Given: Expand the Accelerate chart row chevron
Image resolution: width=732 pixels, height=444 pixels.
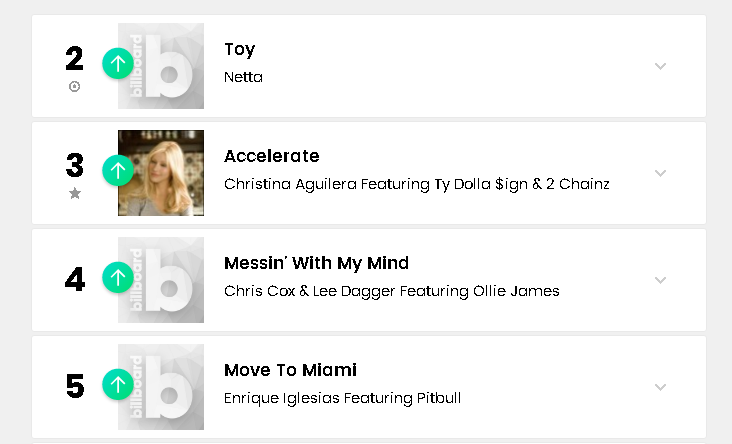Looking at the screenshot, I should click(660, 173).
